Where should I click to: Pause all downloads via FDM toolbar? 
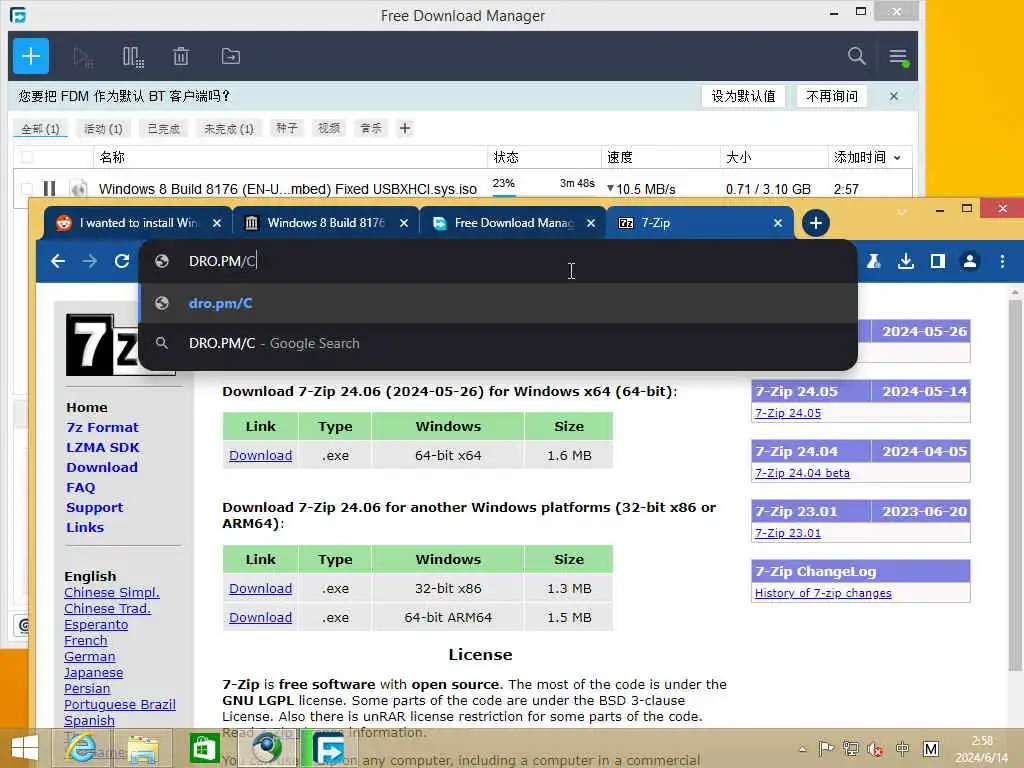133,57
